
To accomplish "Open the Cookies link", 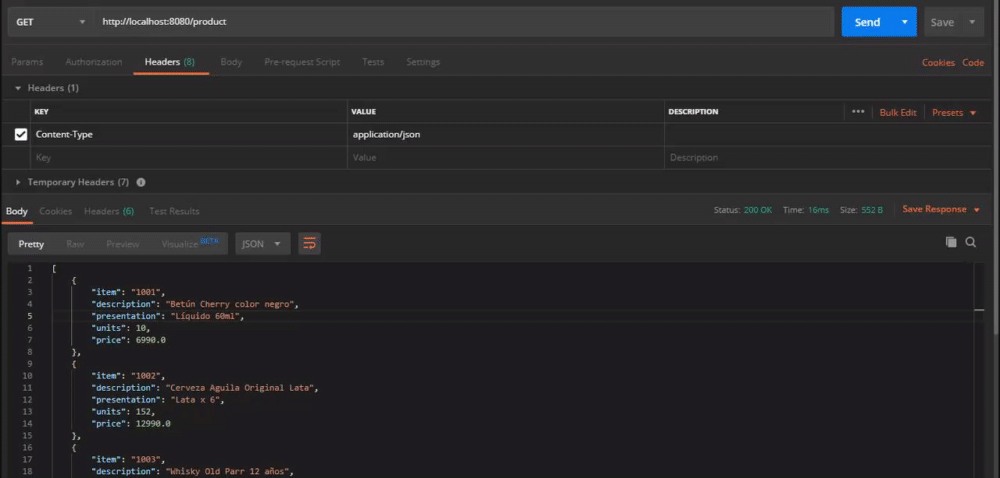I will coord(938,62).
